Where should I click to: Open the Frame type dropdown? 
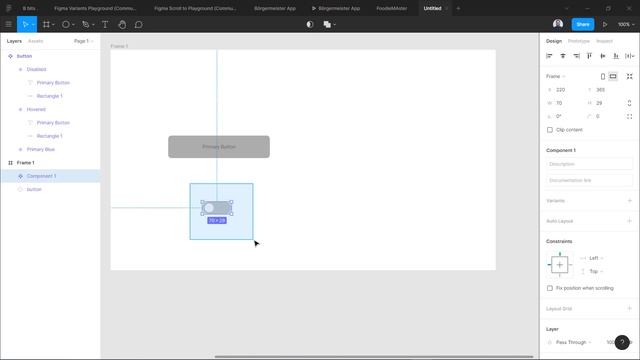click(556, 76)
